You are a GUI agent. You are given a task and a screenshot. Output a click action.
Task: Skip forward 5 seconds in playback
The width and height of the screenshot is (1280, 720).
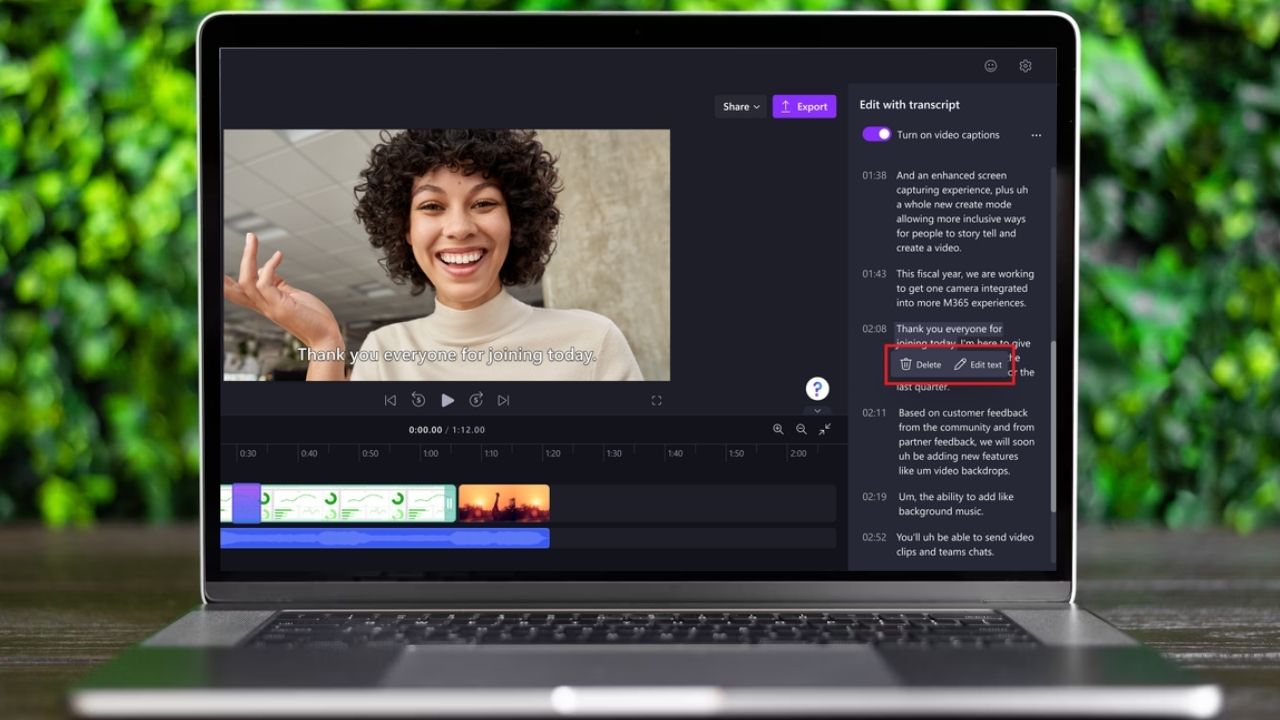(x=476, y=399)
